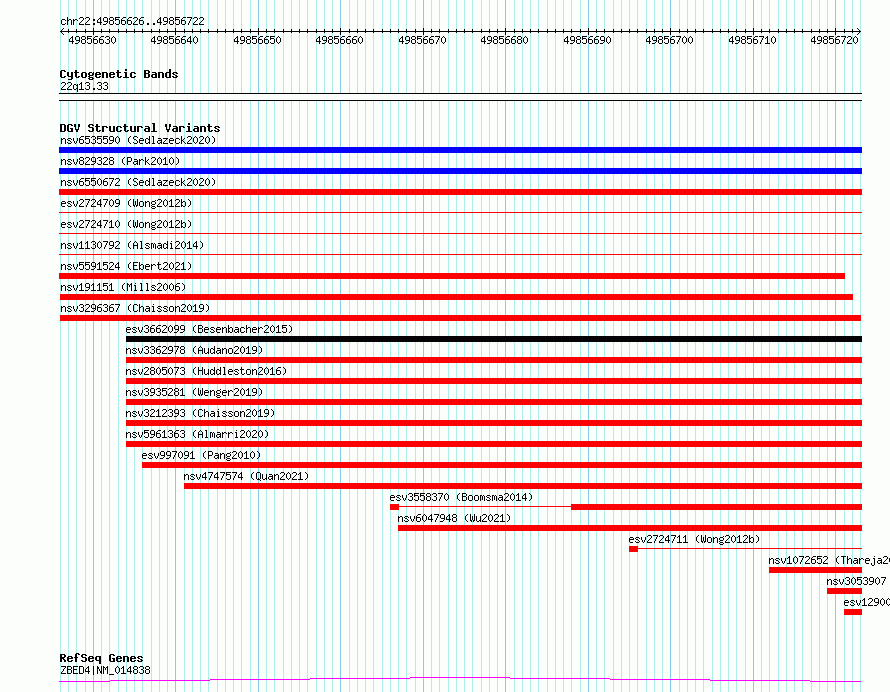Select nsv4747574 (Quan2021) label

(246, 476)
